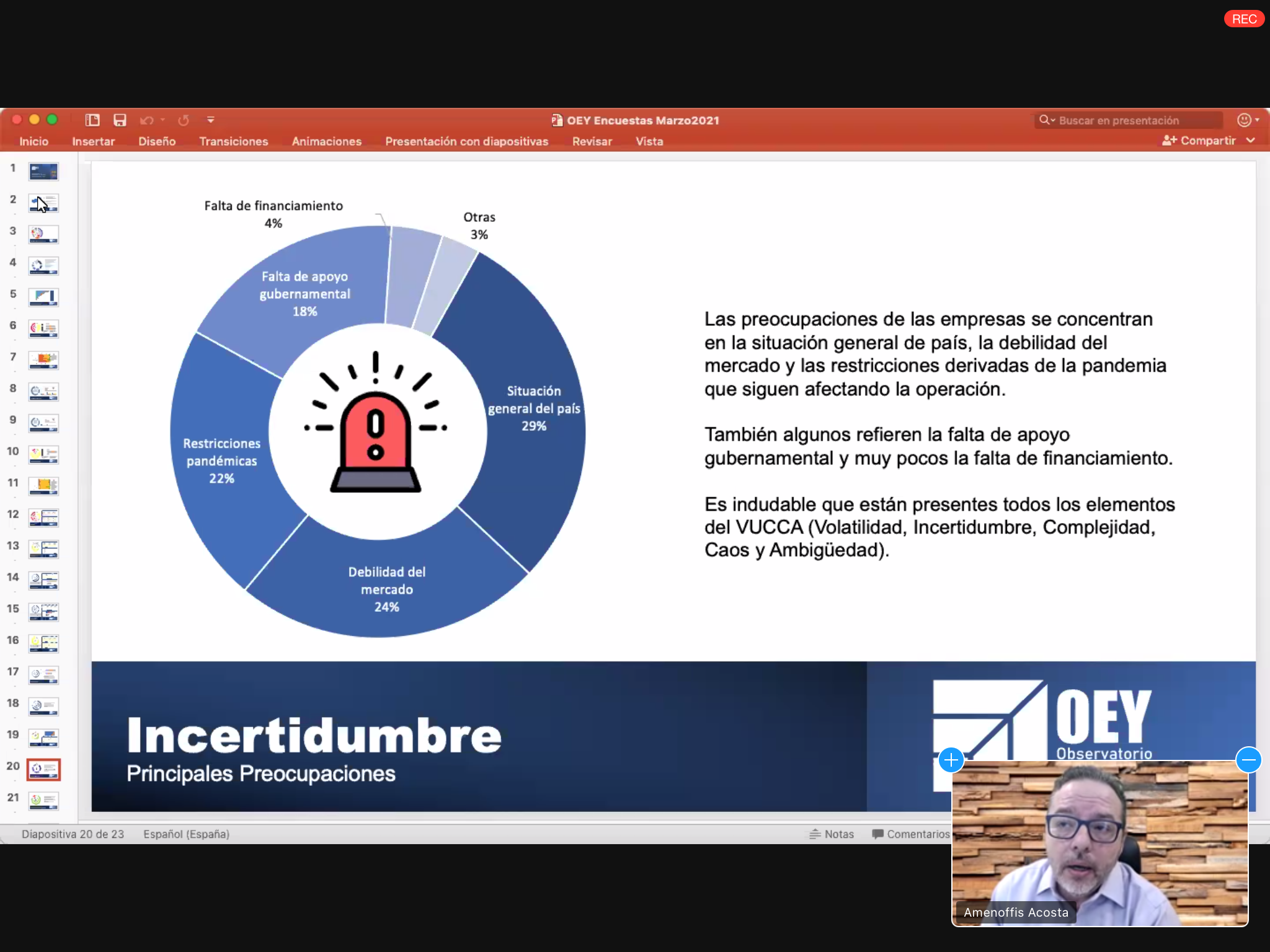Click the sidebar layout icon beside Save
The height and width of the screenshot is (952, 1270).
point(92,120)
